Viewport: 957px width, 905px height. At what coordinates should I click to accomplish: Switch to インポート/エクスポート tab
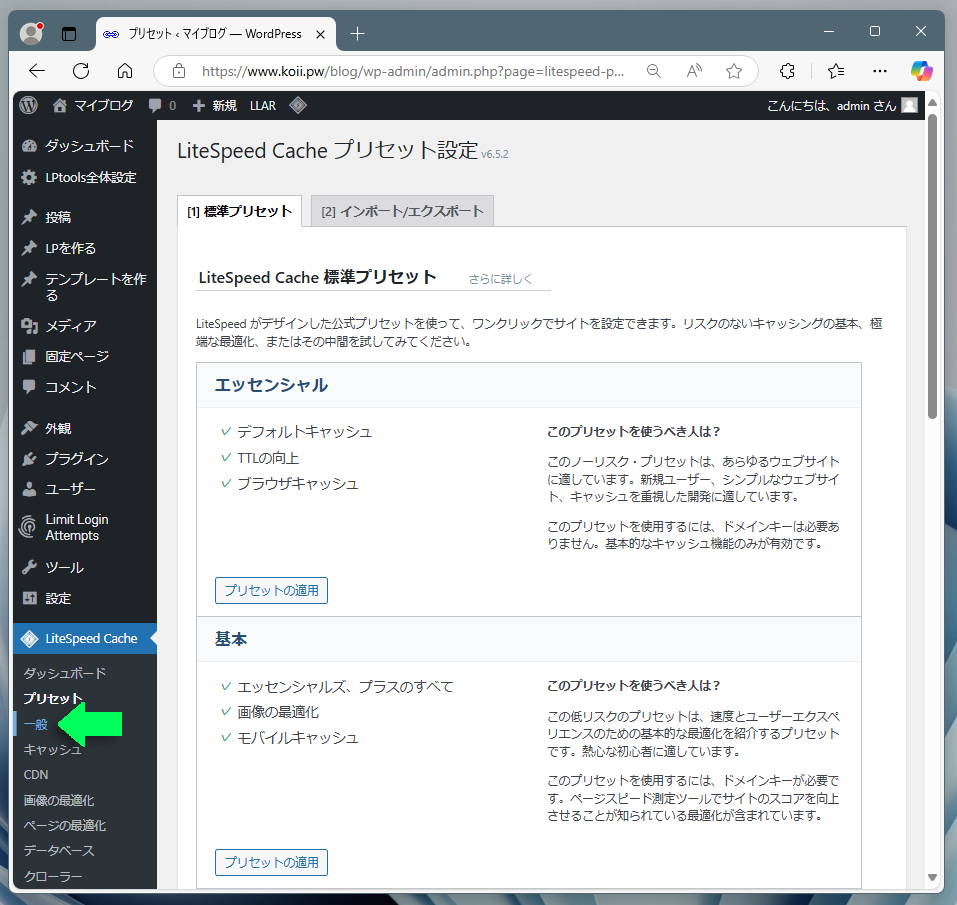pos(402,211)
